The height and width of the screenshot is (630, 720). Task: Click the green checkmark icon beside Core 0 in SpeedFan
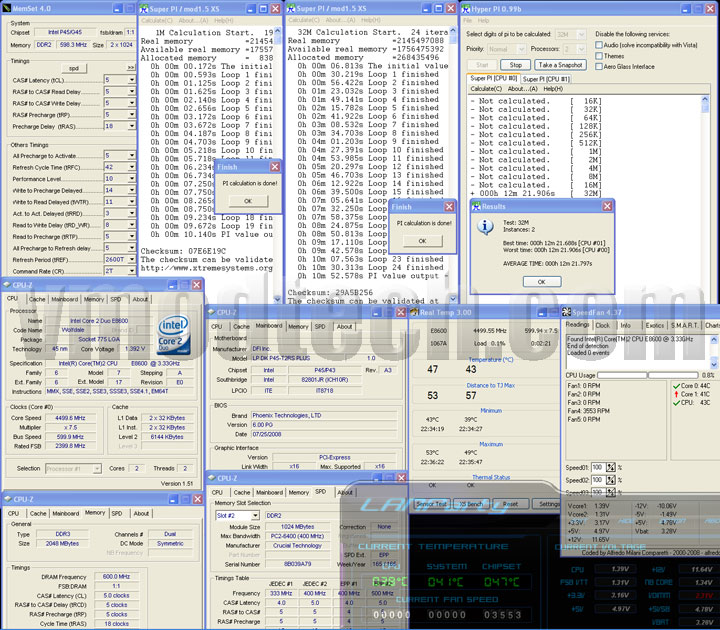(x=676, y=386)
